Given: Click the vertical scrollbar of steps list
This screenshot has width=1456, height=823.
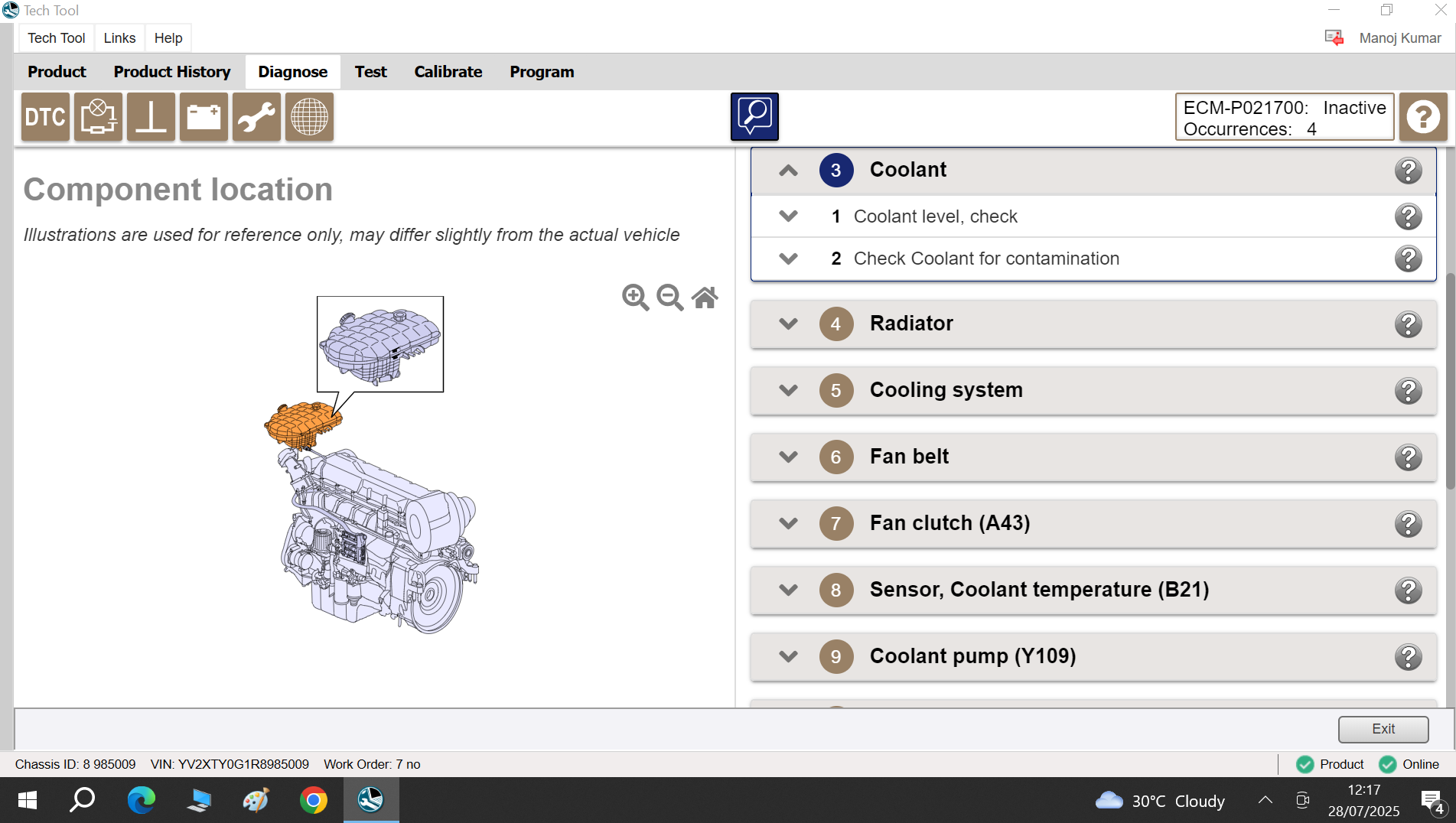Looking at the screenshot, I should point(1450,382).
